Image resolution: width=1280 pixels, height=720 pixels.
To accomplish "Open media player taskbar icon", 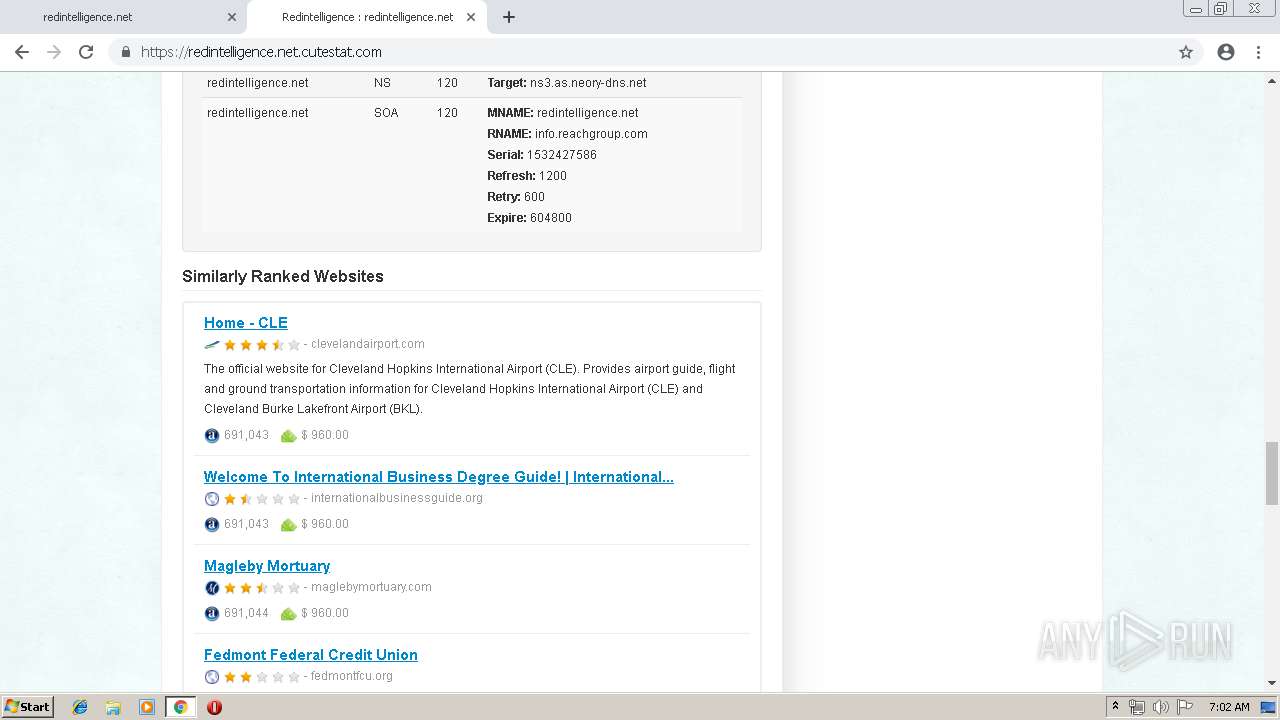I will coord(146,707).
